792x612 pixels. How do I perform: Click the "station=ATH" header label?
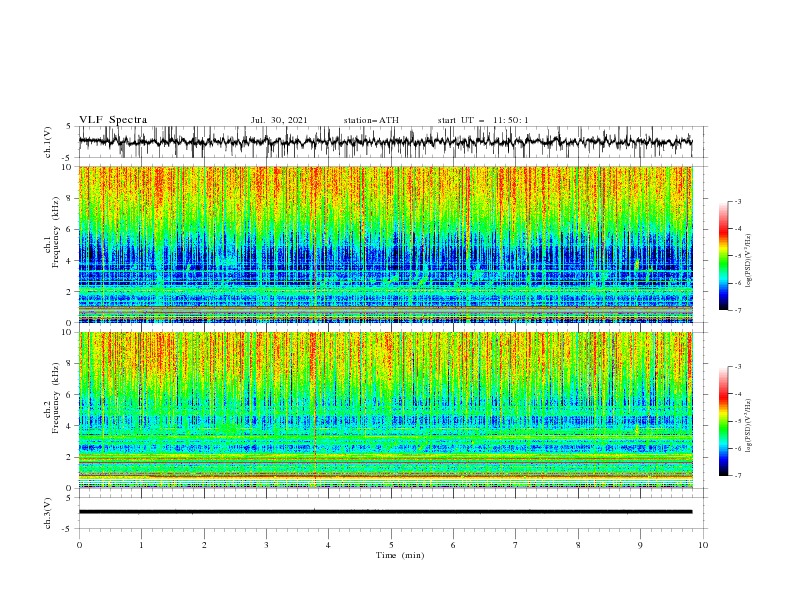[x=371, y=120]
